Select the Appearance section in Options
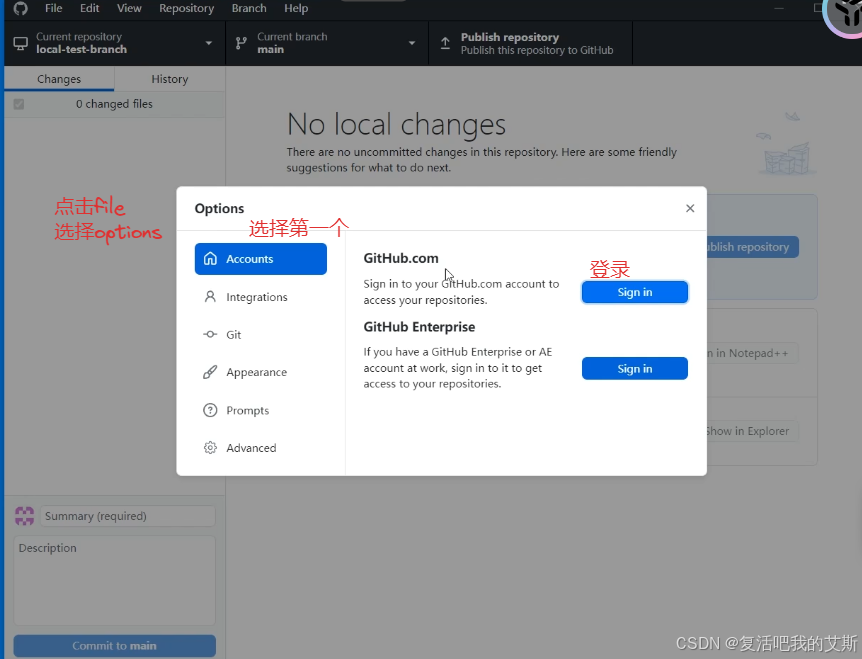The height and width of the screenshot is (659, 862). (x=261, y=372)
